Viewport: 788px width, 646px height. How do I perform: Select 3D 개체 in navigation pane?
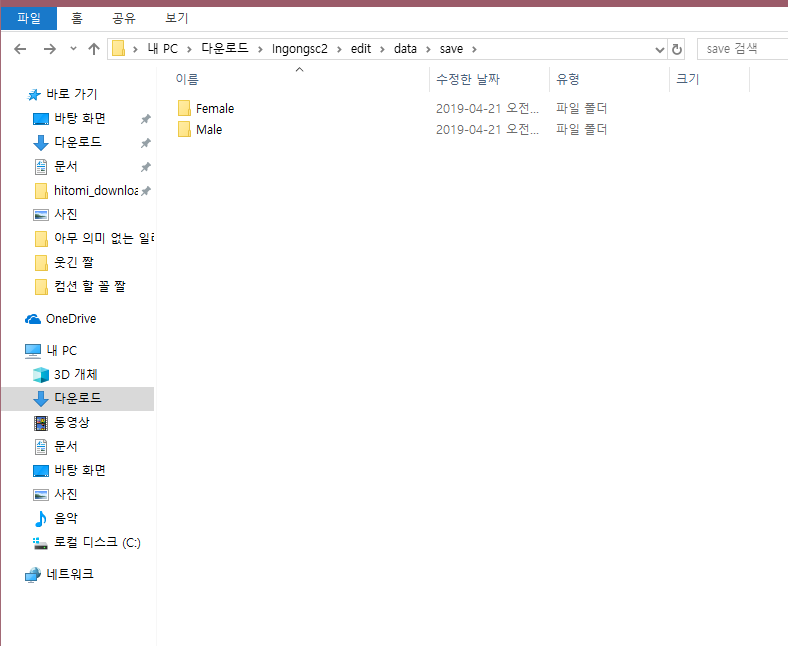pos(76,375)
